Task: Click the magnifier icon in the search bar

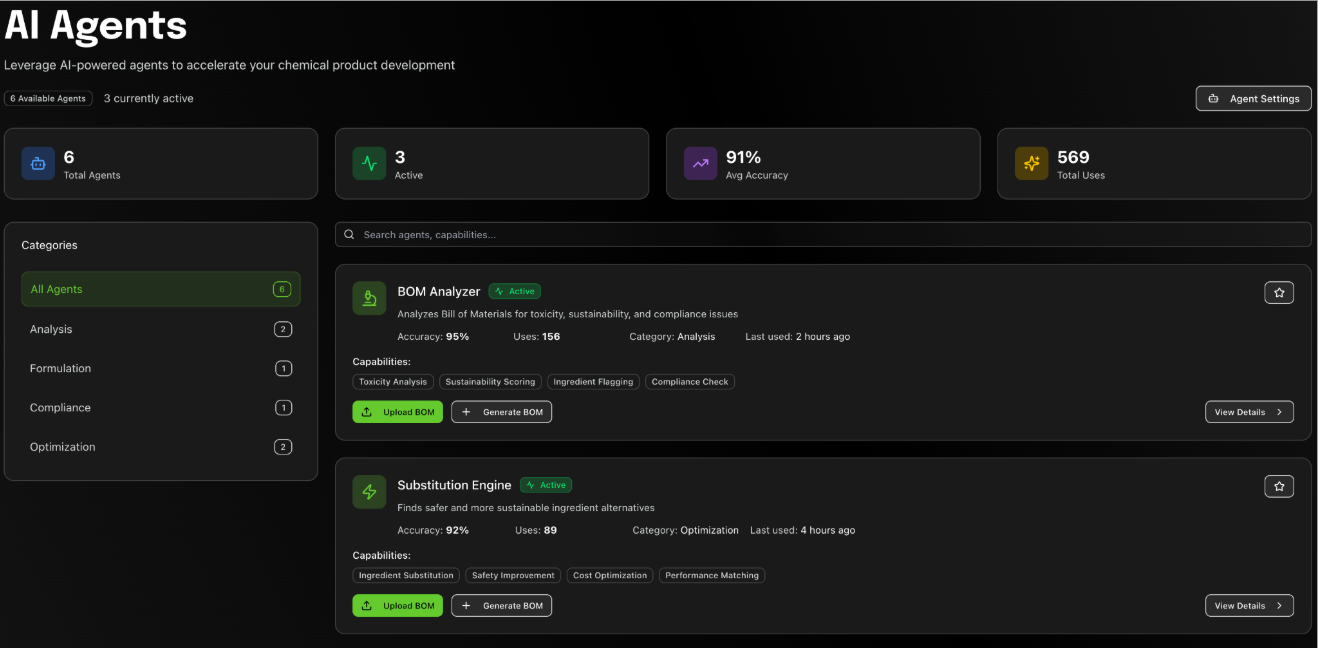Action: pos(349,234)
